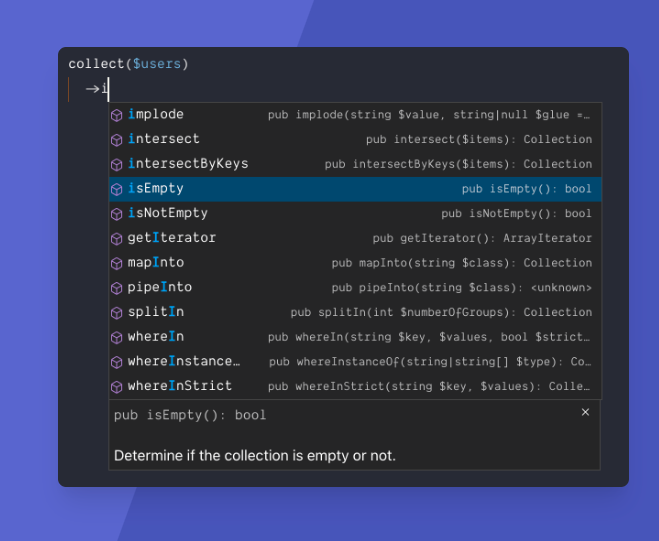Click the $users variable in code

(157, 64)
